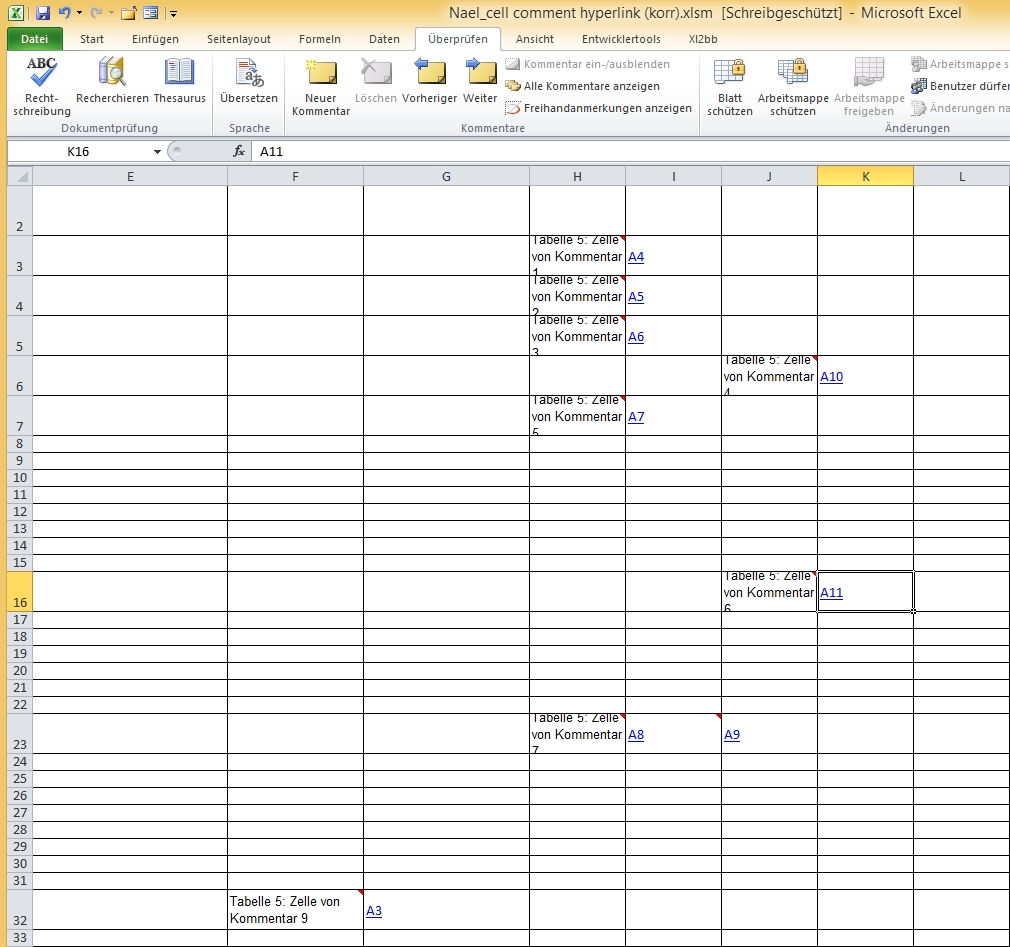Launch the Übersetzen translate tool

249,81
